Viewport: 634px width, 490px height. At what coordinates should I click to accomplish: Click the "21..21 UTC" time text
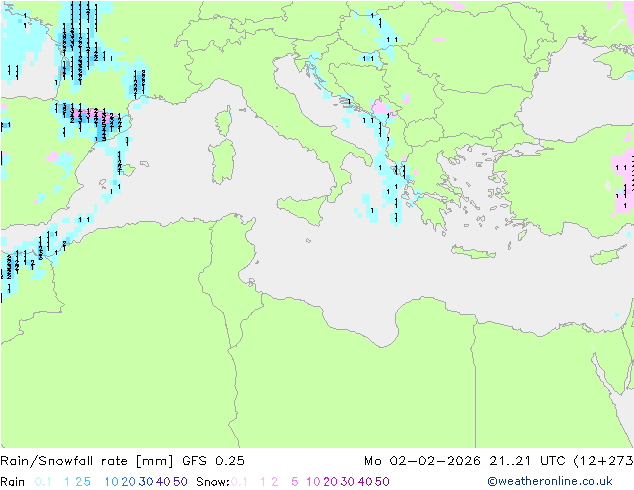click(x=527, y=461)
